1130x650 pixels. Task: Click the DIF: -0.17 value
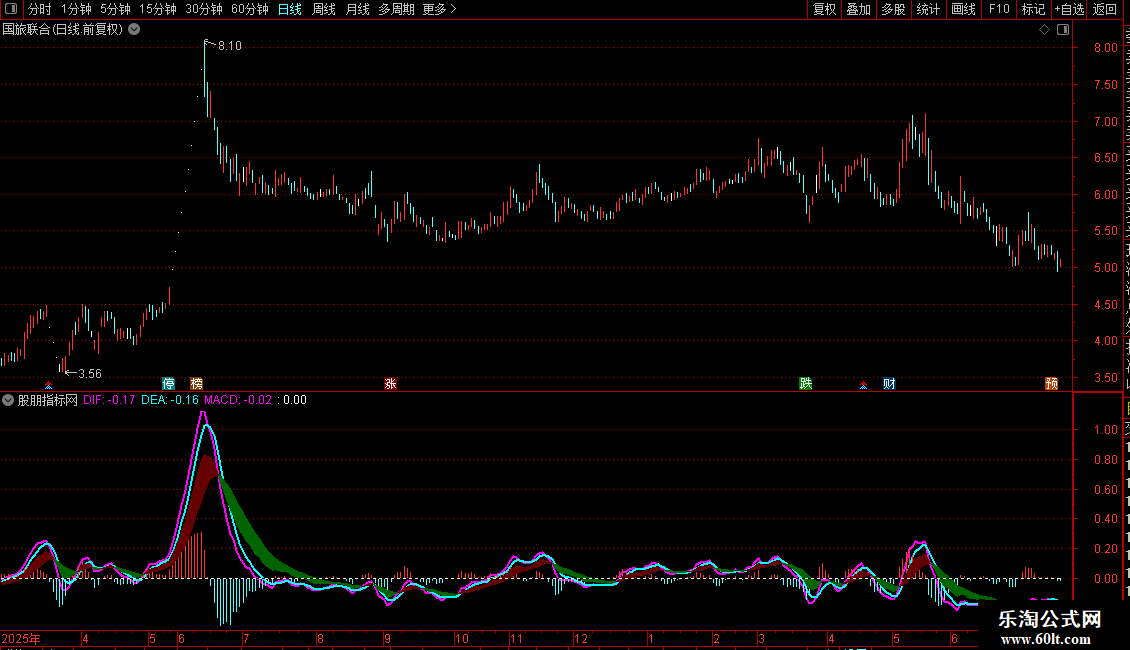[x=109, y=400]
